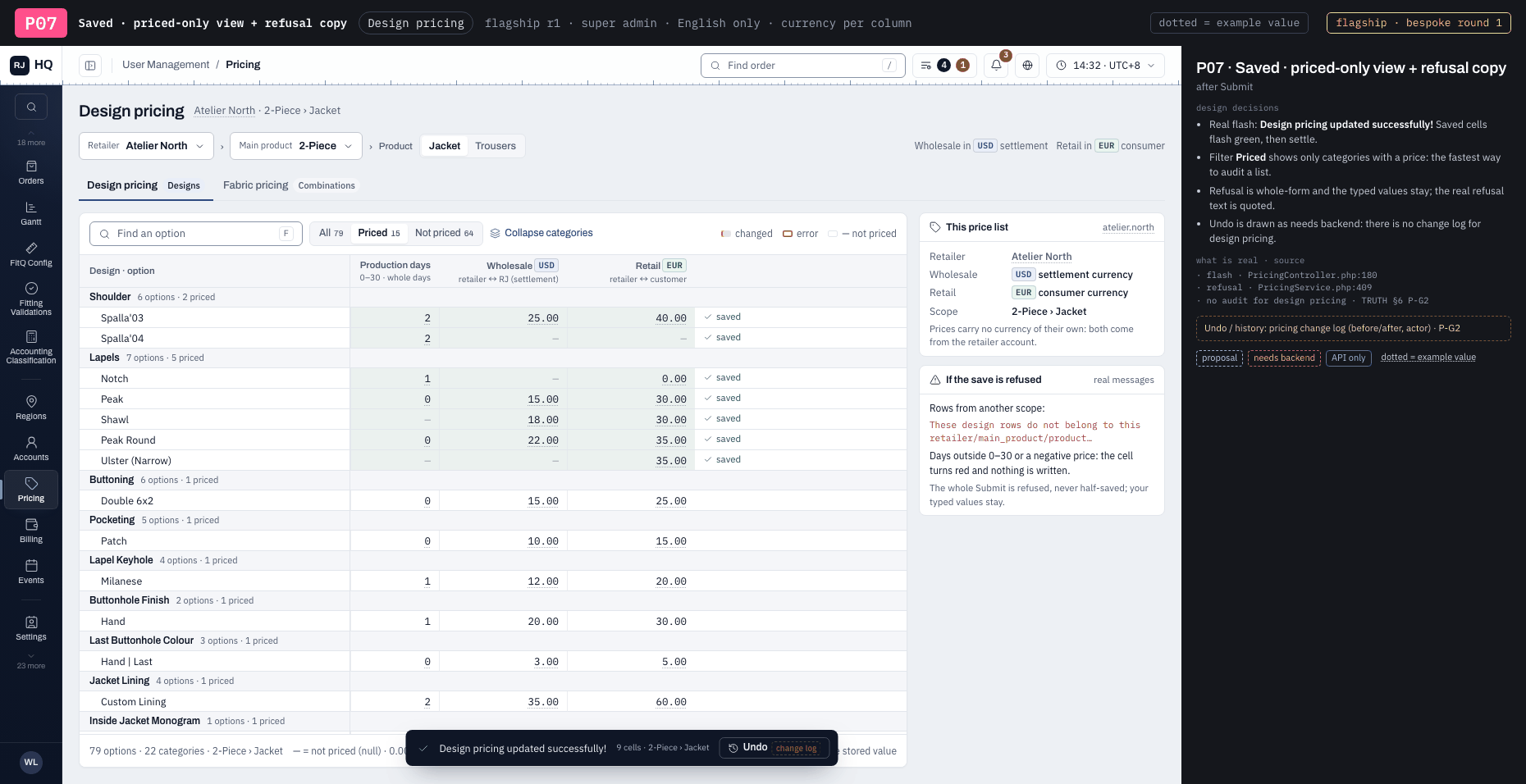The height and width of the screenshot is (784, 1526).
Task: Open Accounting Classification in sidebar
Action: pos(31,347)
